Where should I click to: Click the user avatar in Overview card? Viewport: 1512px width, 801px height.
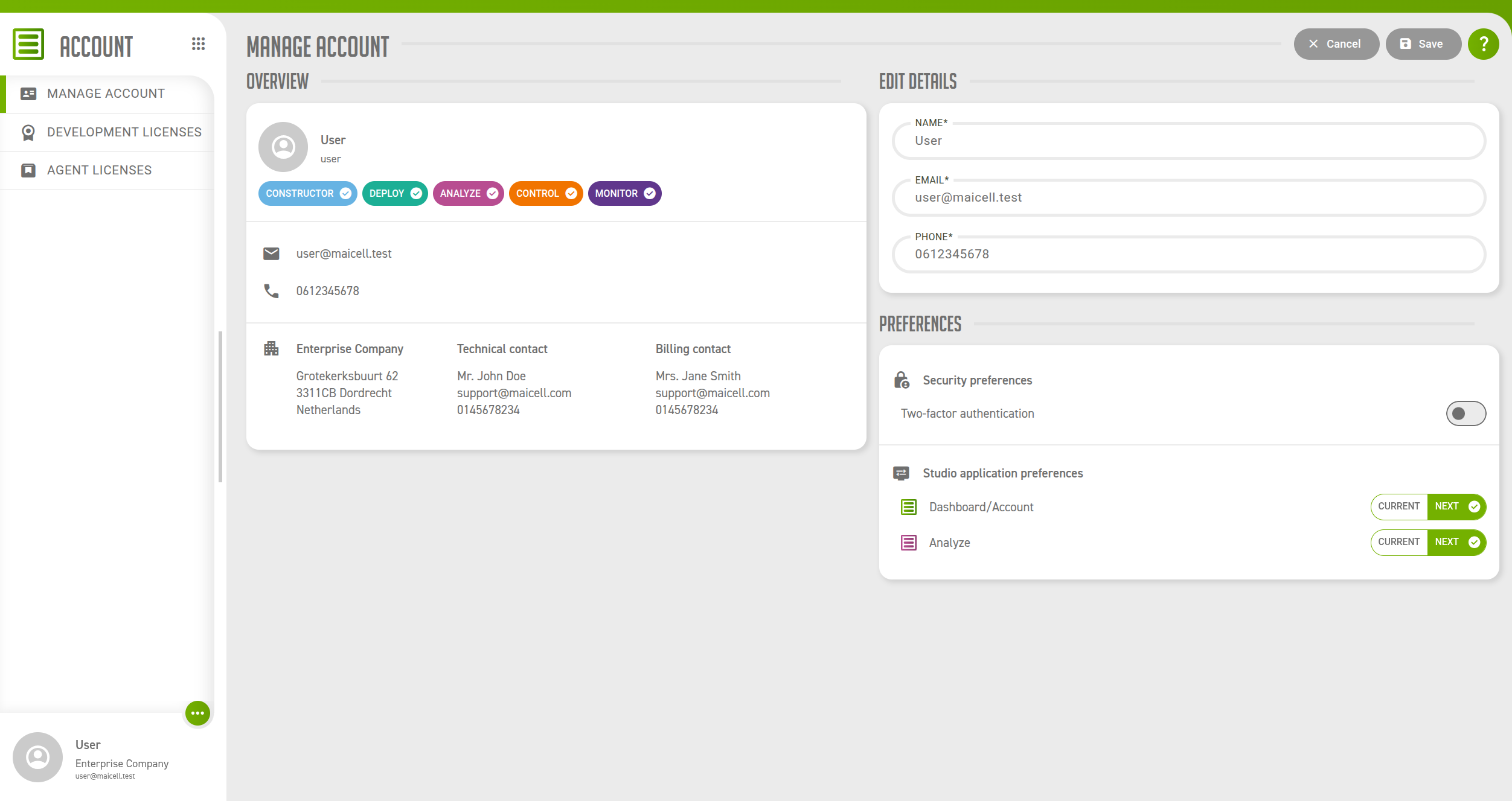(283, 147)
